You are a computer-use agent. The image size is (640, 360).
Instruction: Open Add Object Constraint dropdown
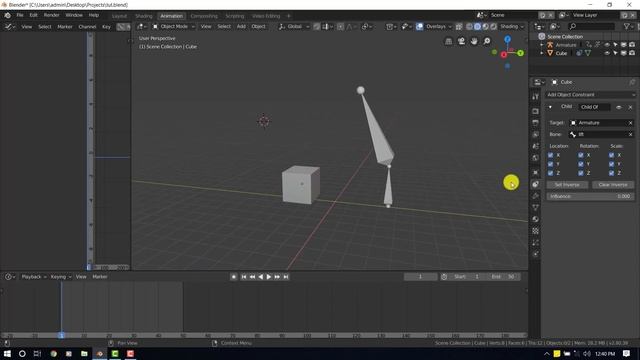click(x=590, y=95)
